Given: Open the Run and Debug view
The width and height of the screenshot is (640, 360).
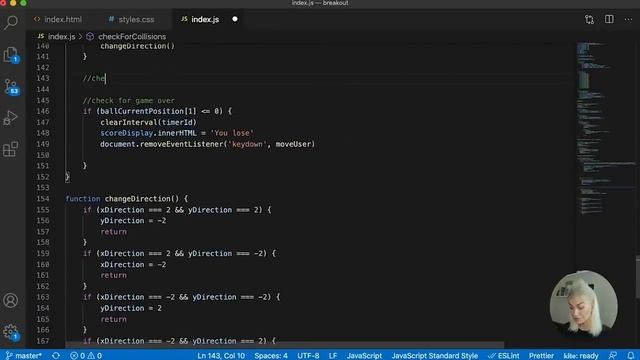Looking at the screenshot, I should coord(11,118).
